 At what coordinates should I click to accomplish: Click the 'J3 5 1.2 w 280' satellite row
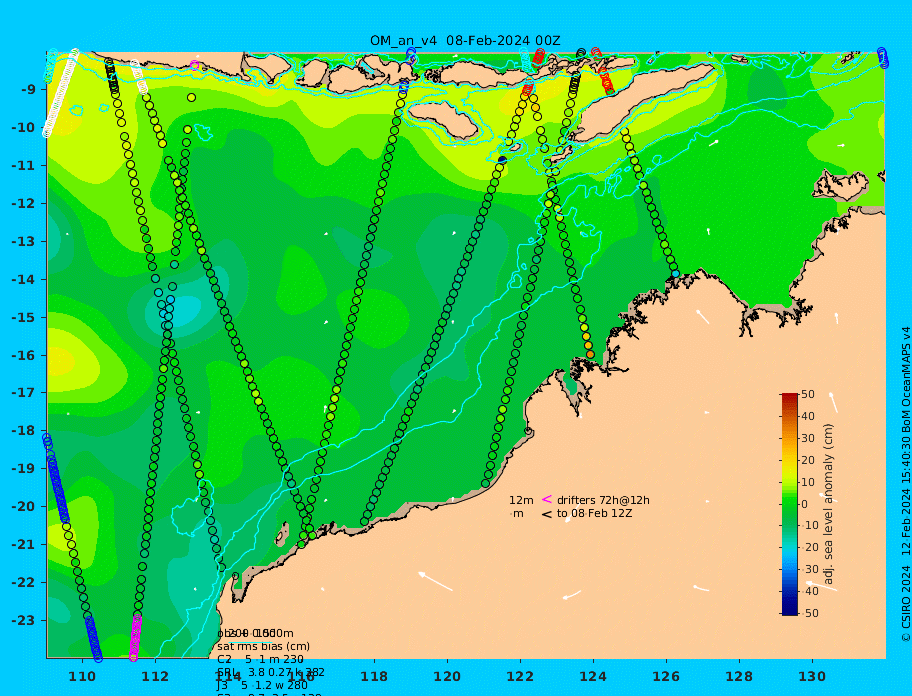coord(262,686)
